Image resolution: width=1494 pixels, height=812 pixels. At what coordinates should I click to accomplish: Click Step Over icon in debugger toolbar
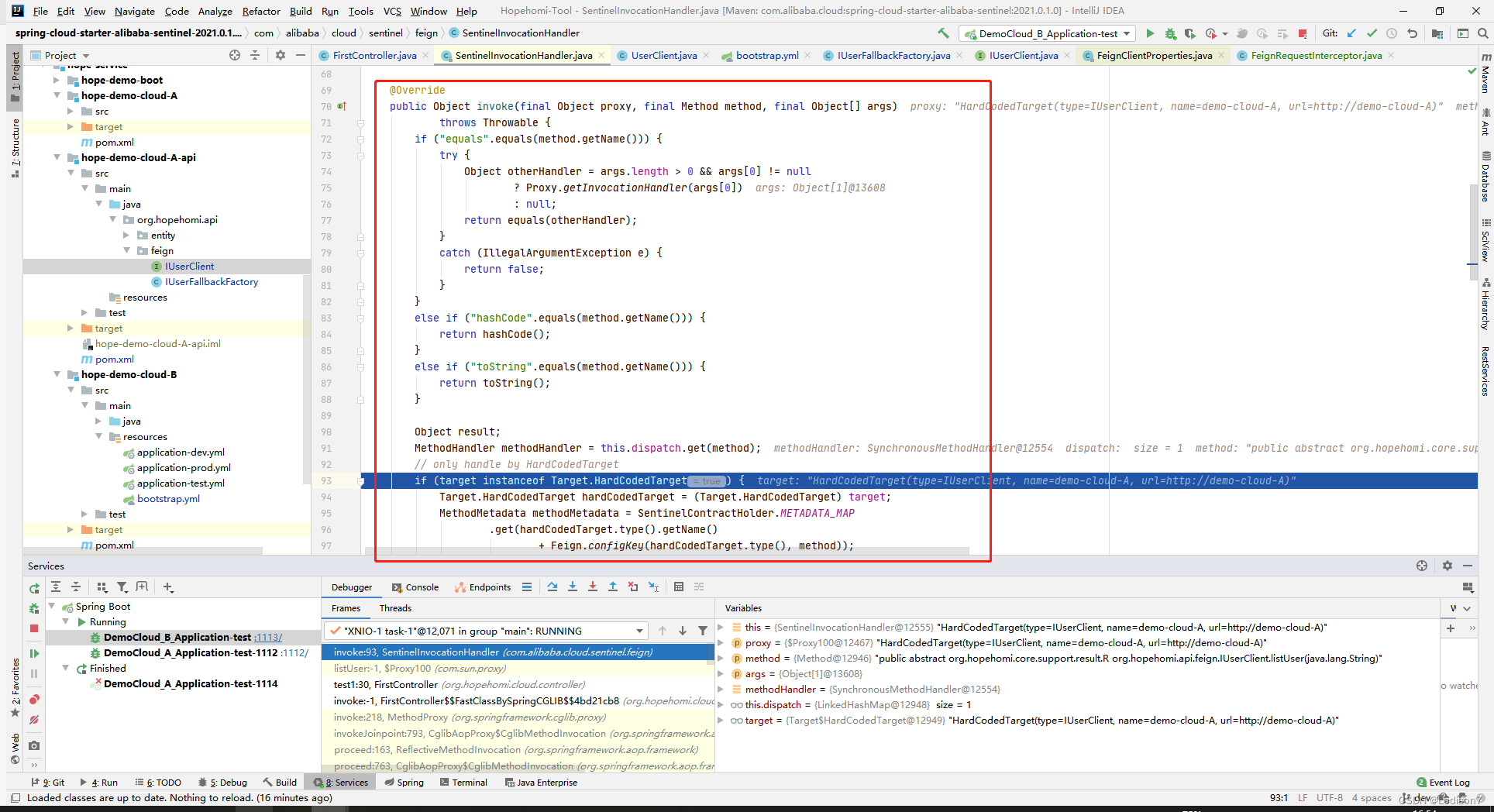click(552, 587)
